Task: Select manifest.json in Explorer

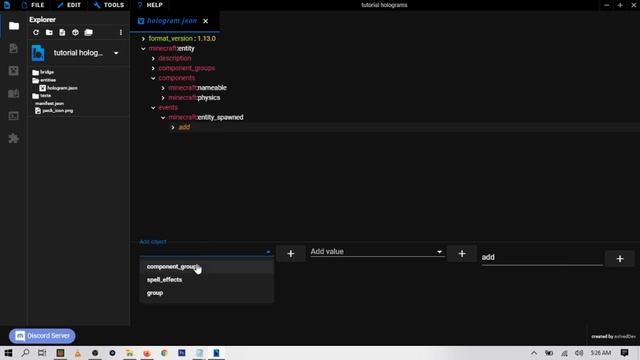Action: (x=49, y=103)
